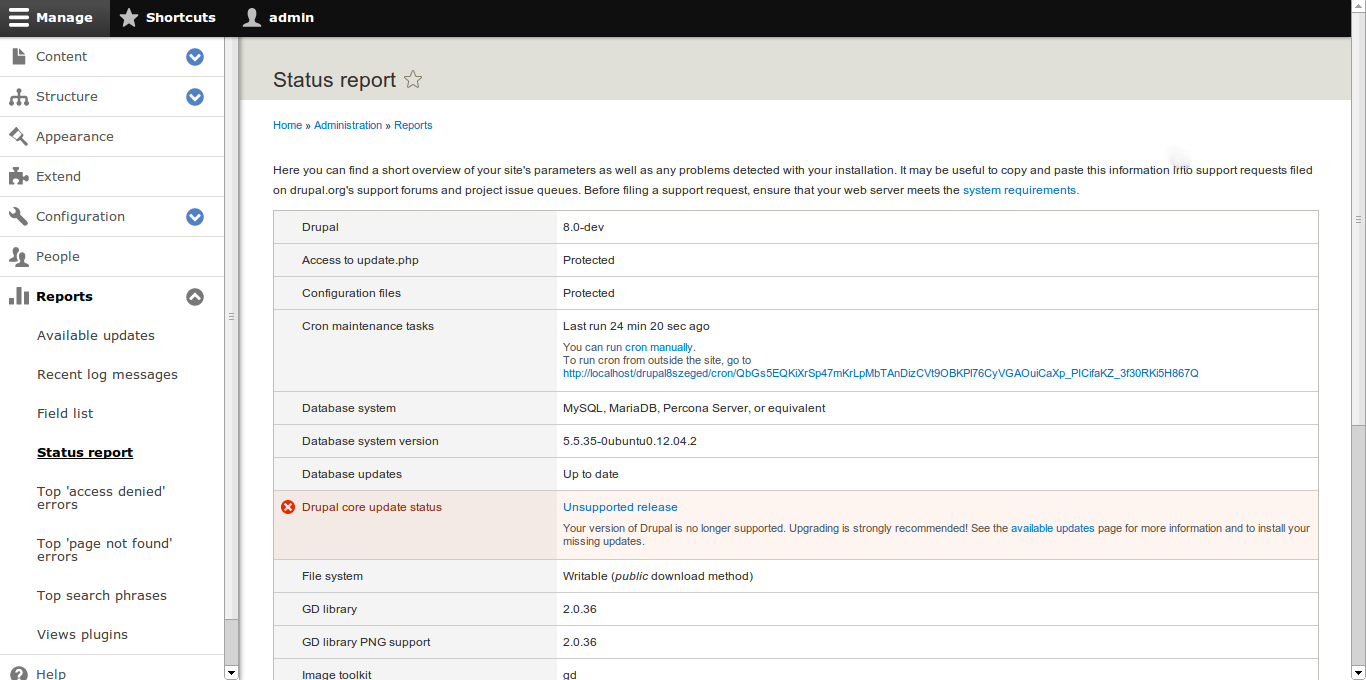
Task: Collapse the Reports menu section
Action: click(195, 297)
